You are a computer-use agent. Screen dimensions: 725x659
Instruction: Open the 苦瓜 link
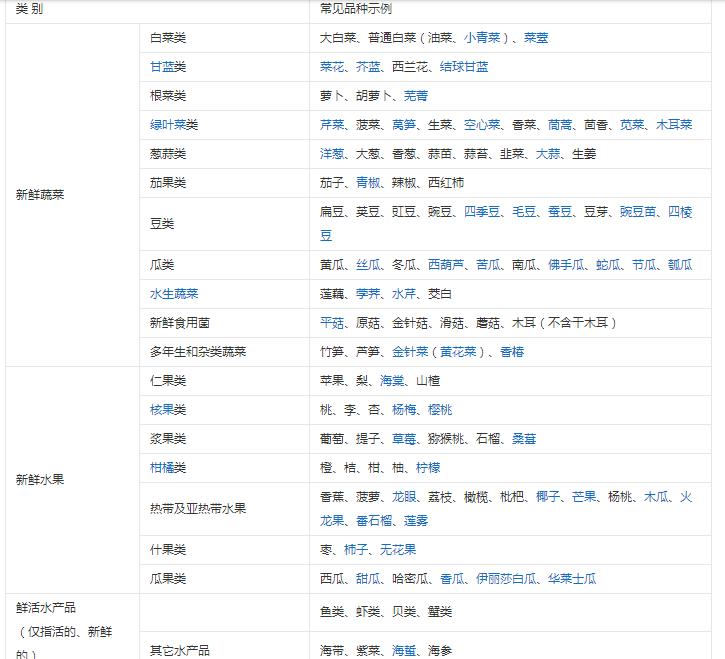tap(488, 265)
